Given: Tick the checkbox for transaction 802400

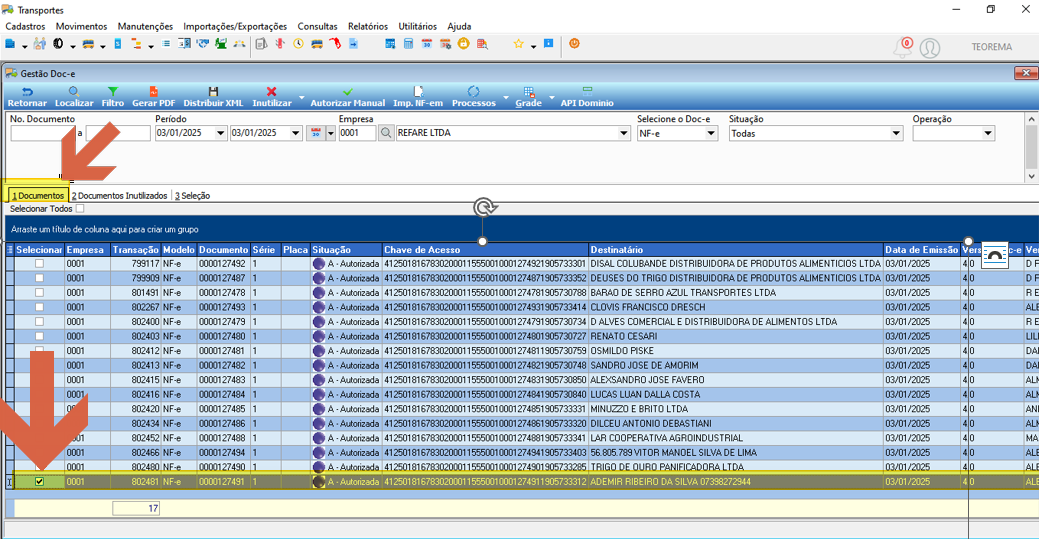Looking at the screenshot, I should pos(40,322).
